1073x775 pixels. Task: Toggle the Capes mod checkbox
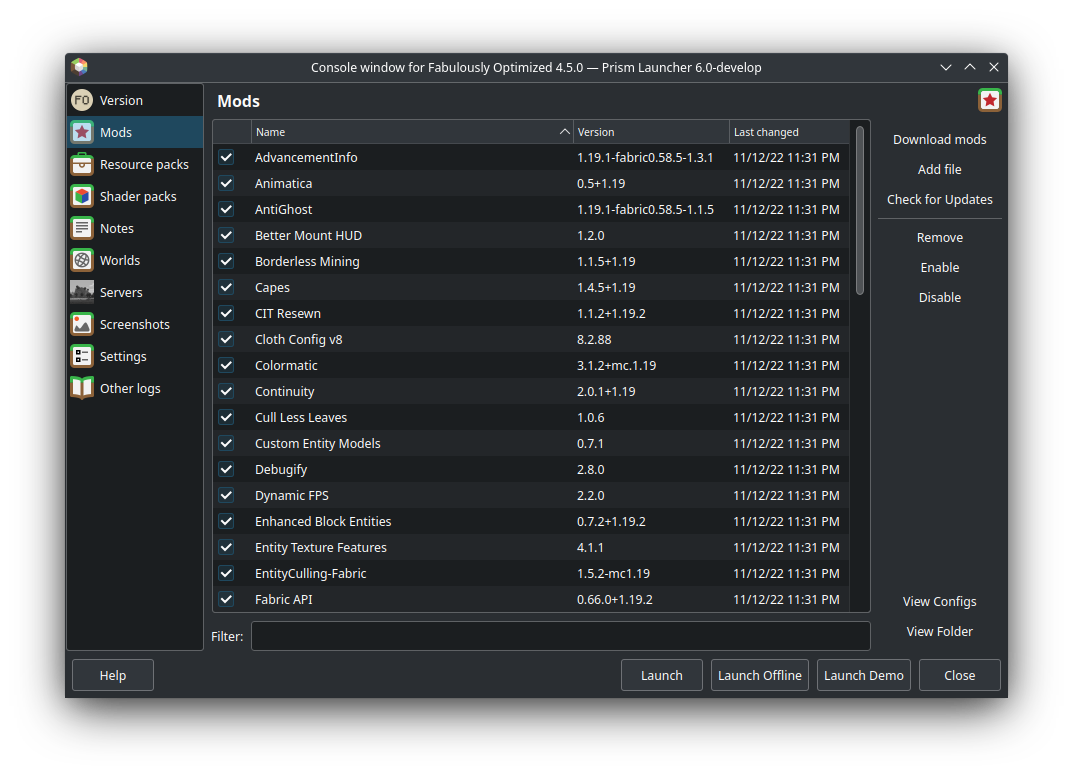(227, 287)
